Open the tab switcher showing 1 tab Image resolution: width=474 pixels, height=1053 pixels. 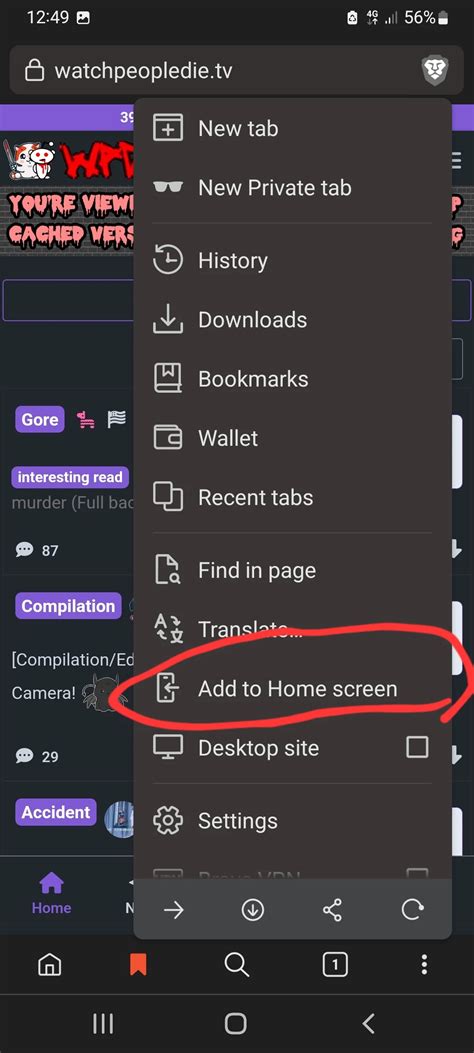pos(335,965)
